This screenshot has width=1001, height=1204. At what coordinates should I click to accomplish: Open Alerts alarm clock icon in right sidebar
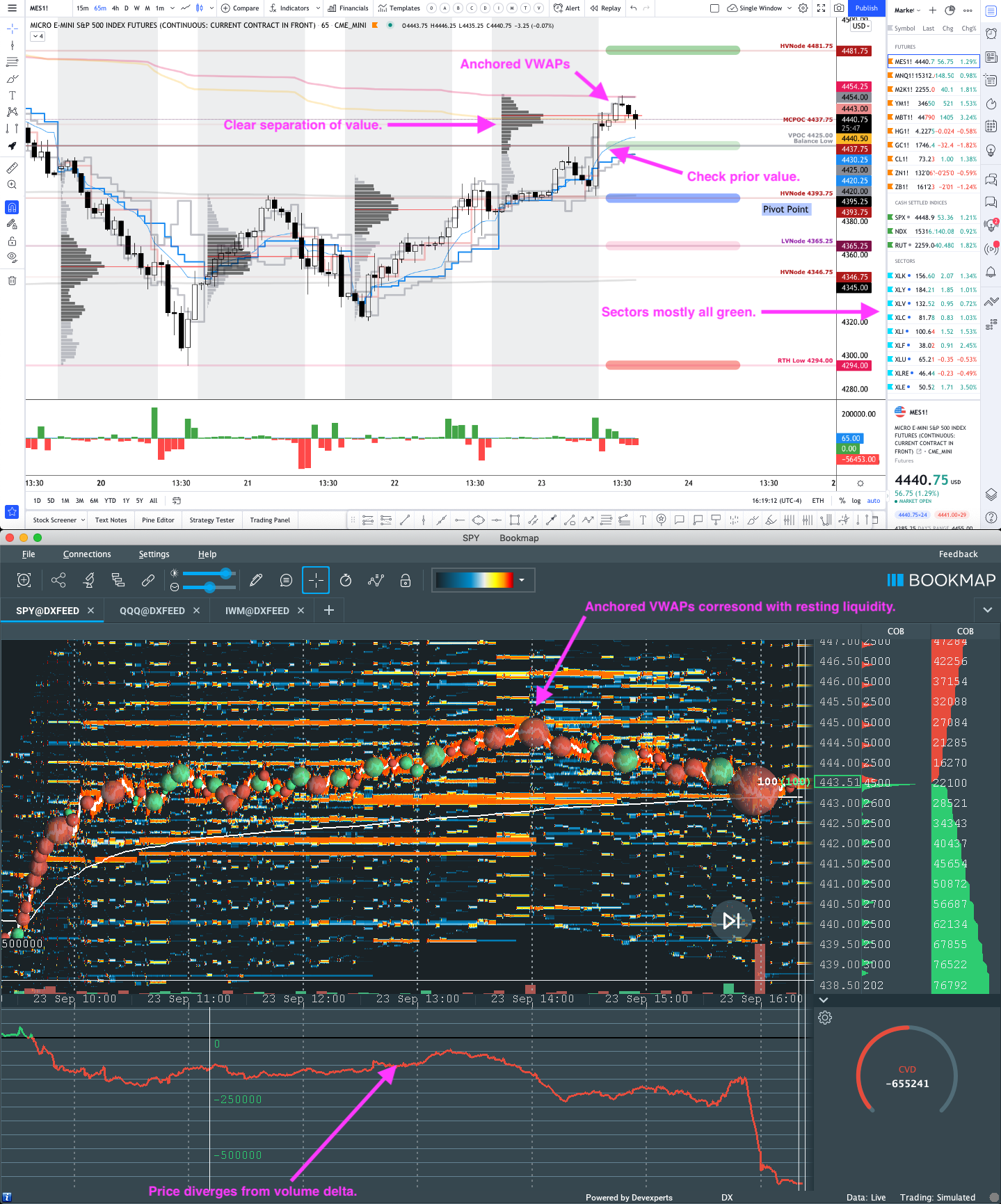pos(991,33)
